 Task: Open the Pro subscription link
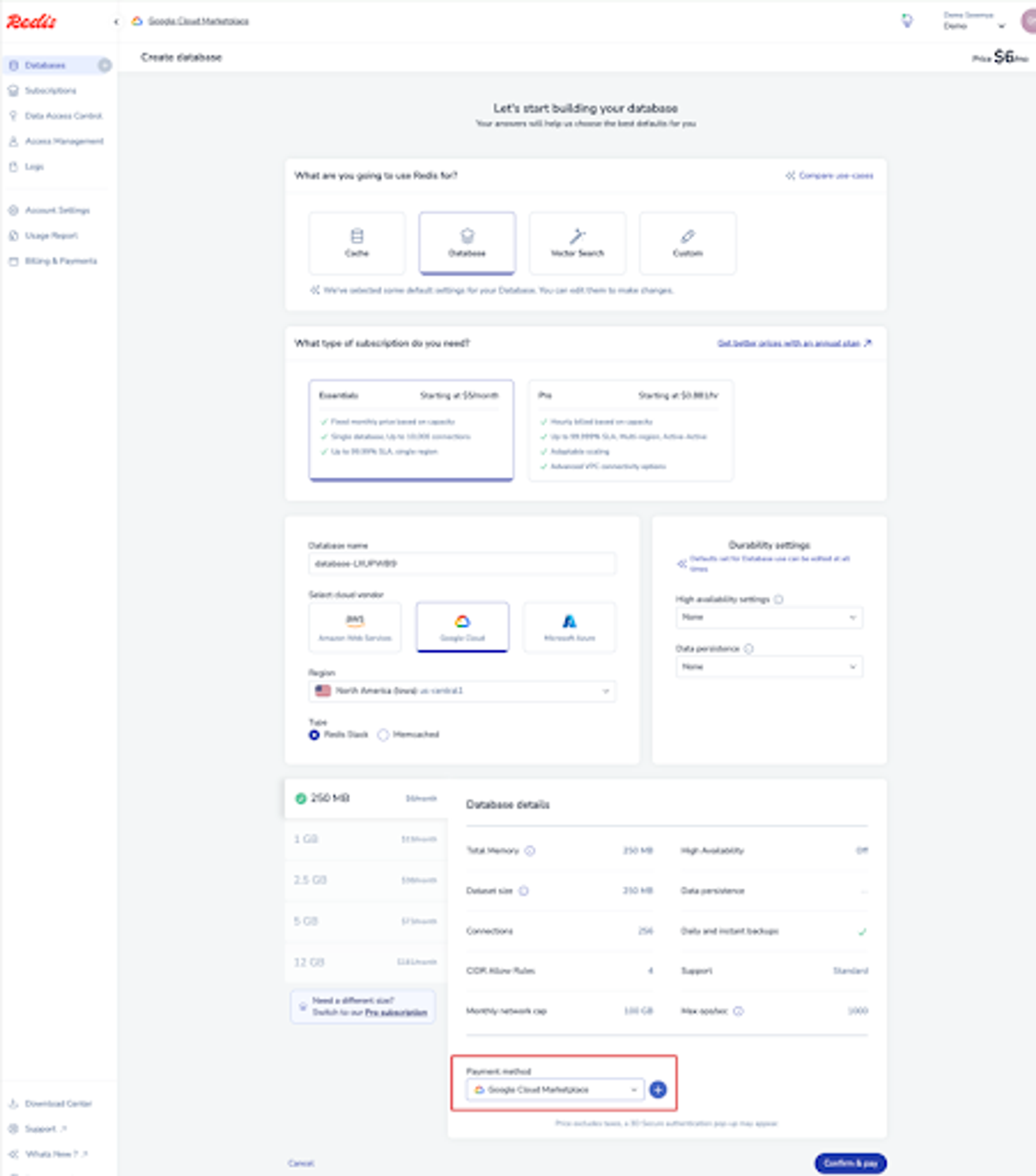click(396, 1013)
